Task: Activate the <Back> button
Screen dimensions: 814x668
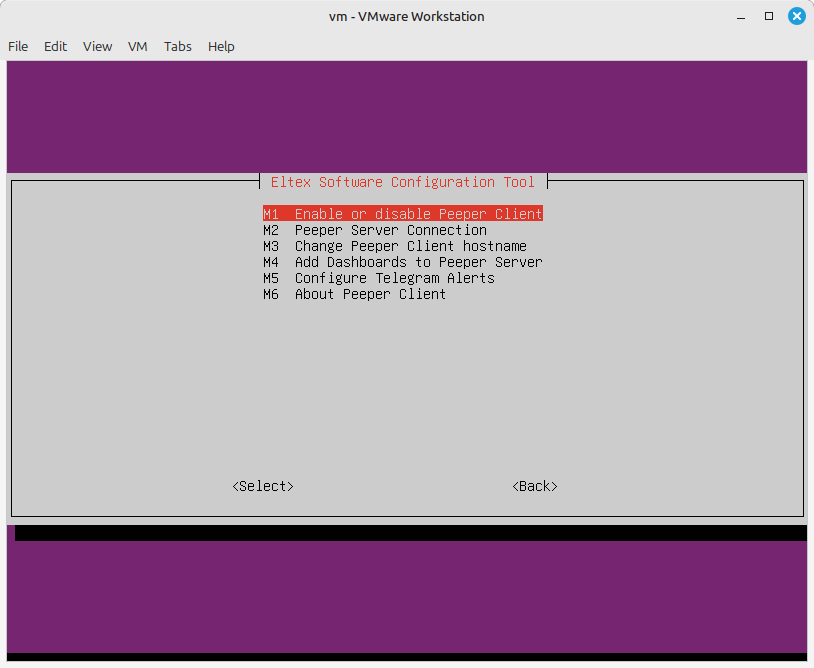Action: (535, 486)
